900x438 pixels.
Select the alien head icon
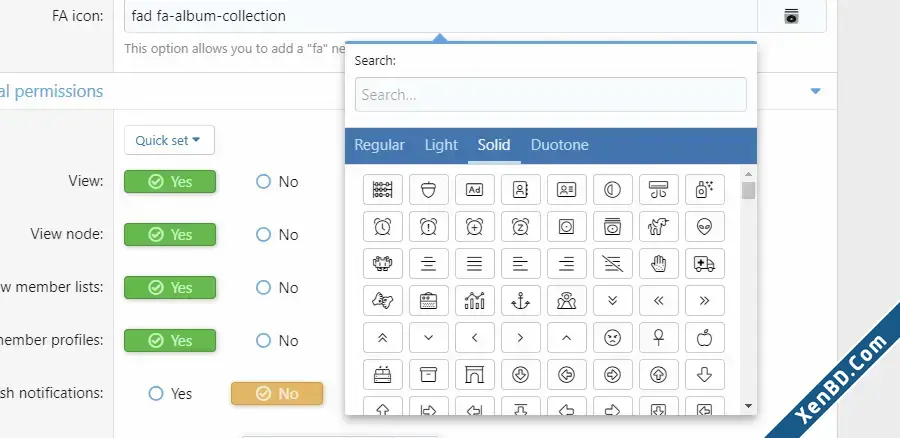704,227
